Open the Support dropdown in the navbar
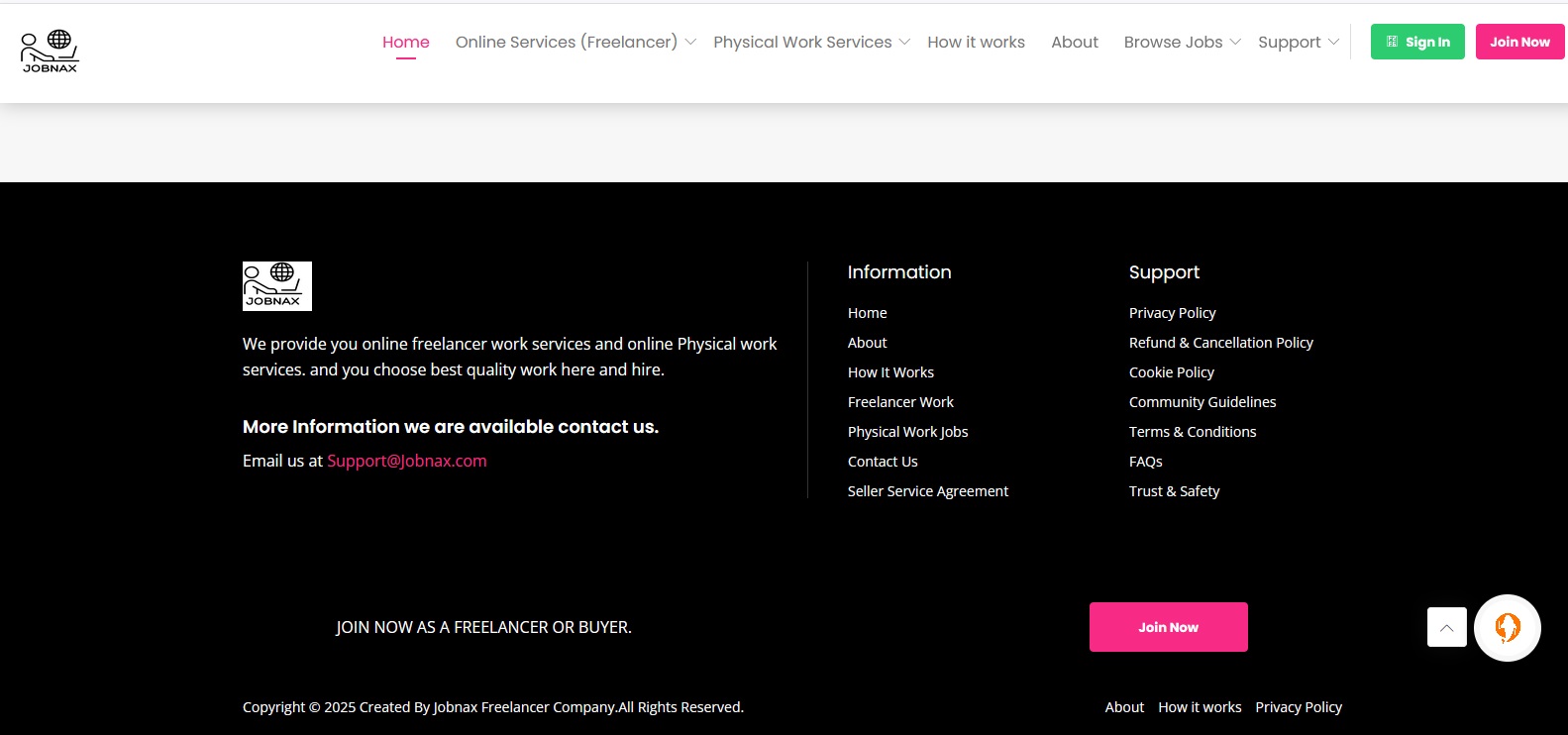Viewport: 1568px width, 735px height. tap(1298, 42)
